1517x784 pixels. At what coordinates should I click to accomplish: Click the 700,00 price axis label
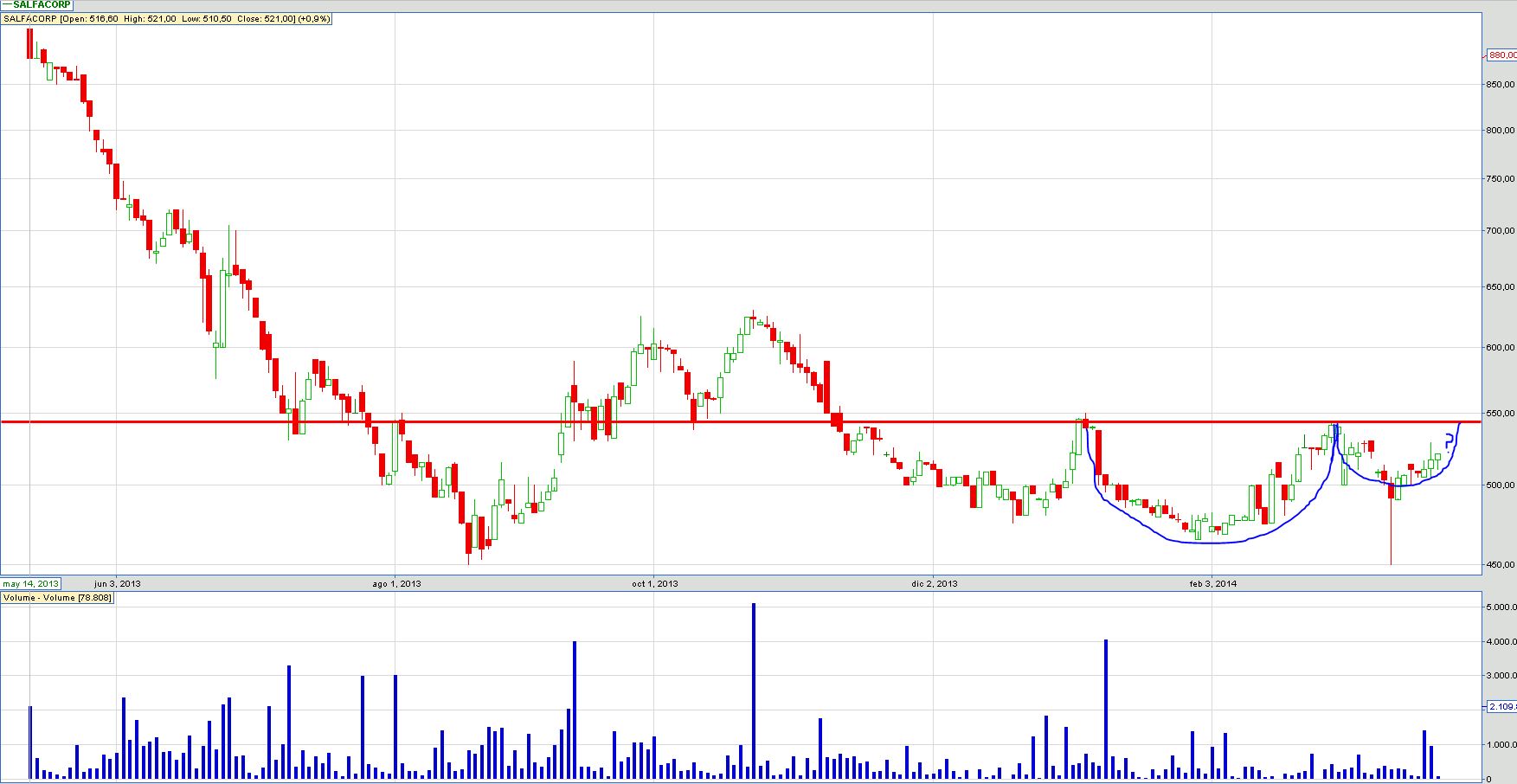click(1500, 231)
